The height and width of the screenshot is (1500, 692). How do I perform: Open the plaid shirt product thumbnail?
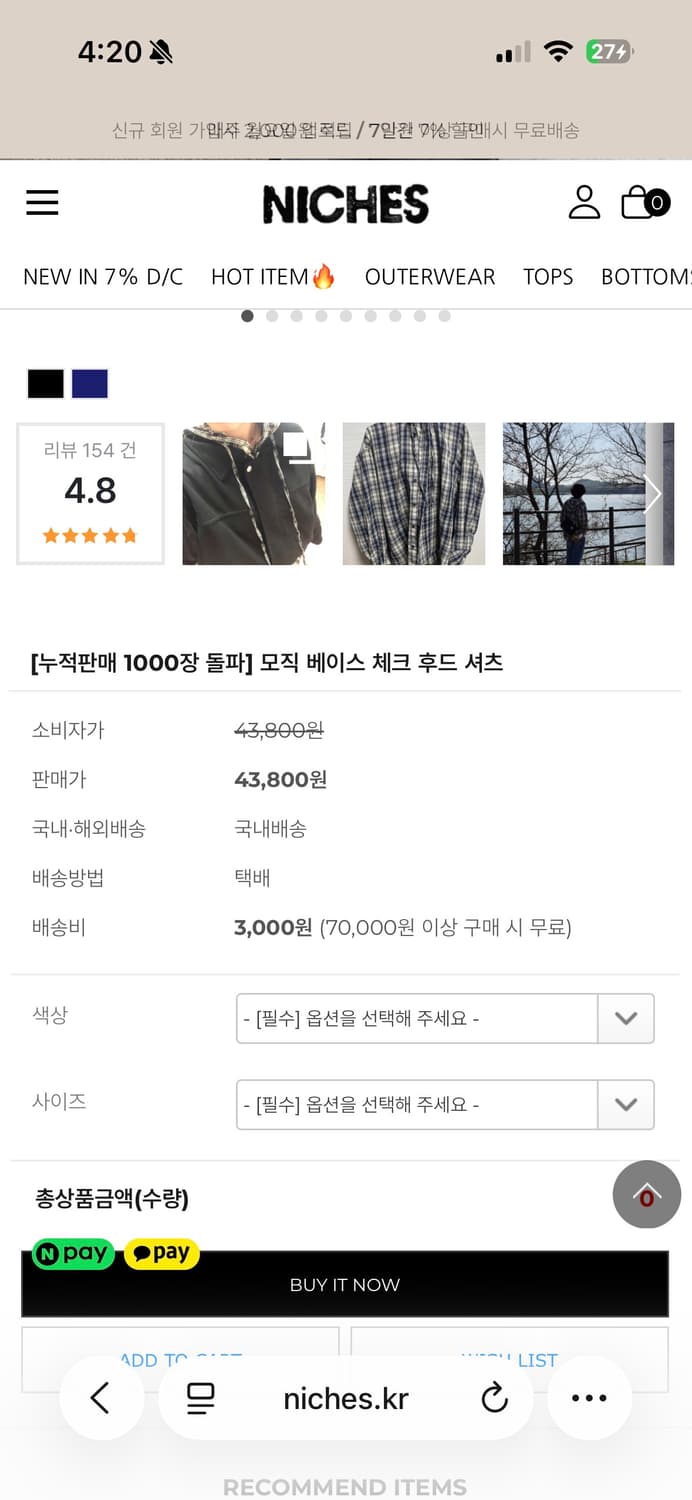coord(413,493)
